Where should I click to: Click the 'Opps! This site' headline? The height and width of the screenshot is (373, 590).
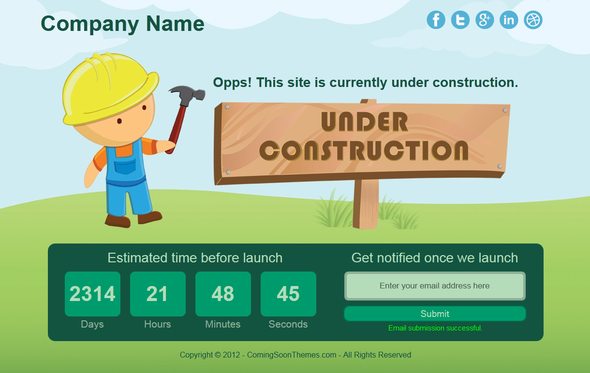coord(365,82)
